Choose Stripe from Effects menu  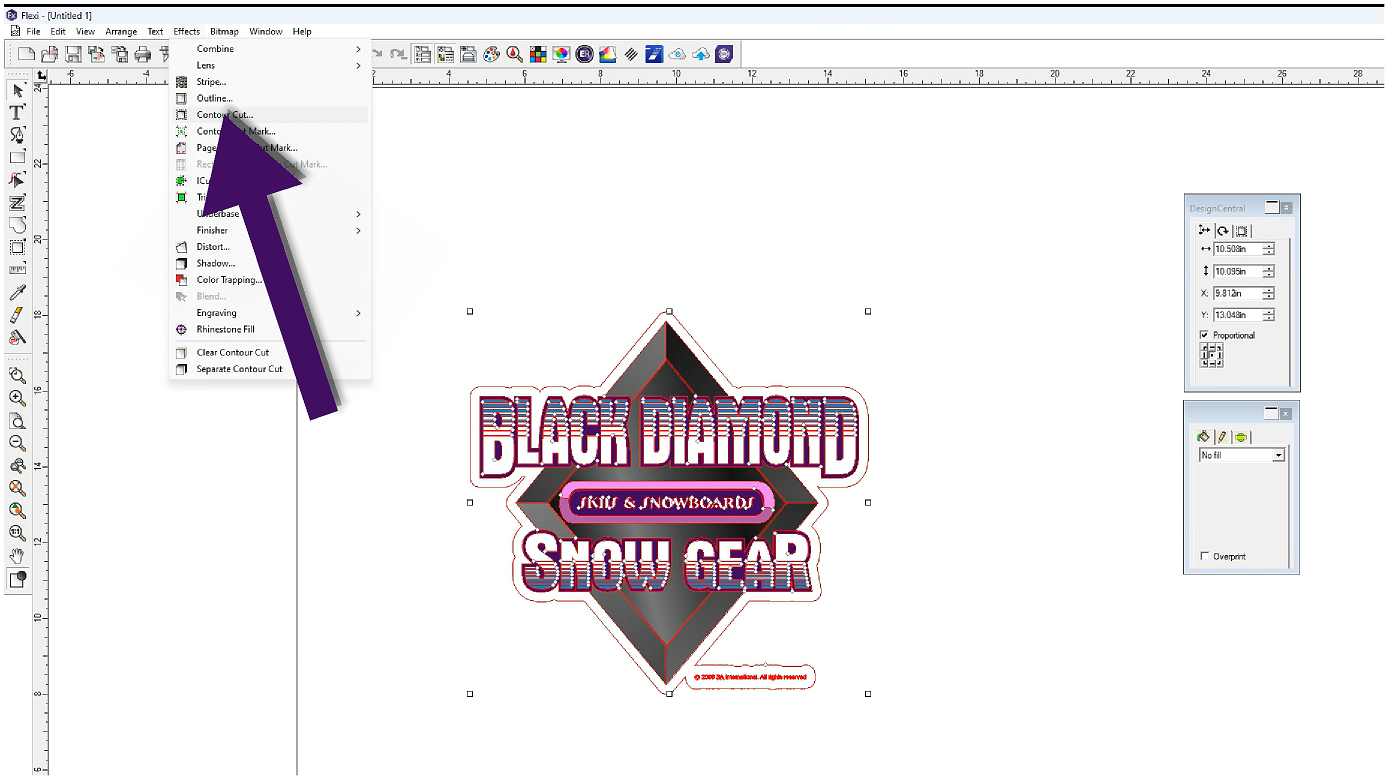[269, 82]
